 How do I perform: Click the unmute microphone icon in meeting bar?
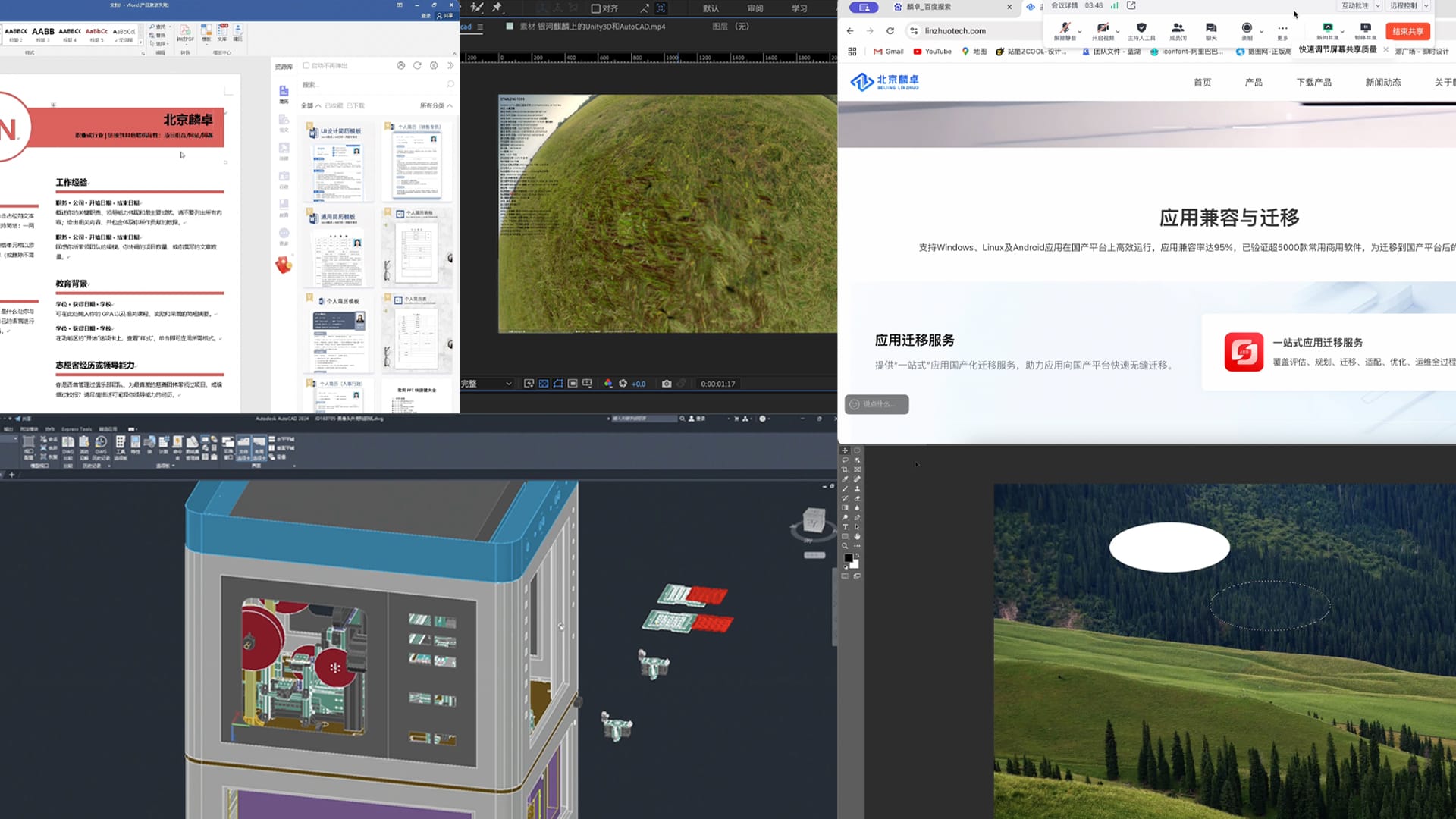[x=1064, y=28]
